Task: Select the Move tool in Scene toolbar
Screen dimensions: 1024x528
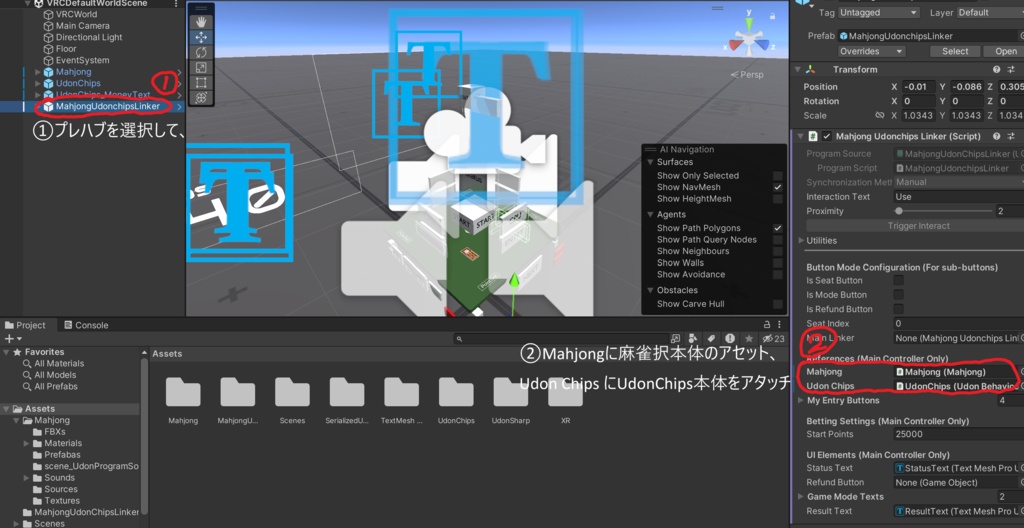Action: pos(201,38)
